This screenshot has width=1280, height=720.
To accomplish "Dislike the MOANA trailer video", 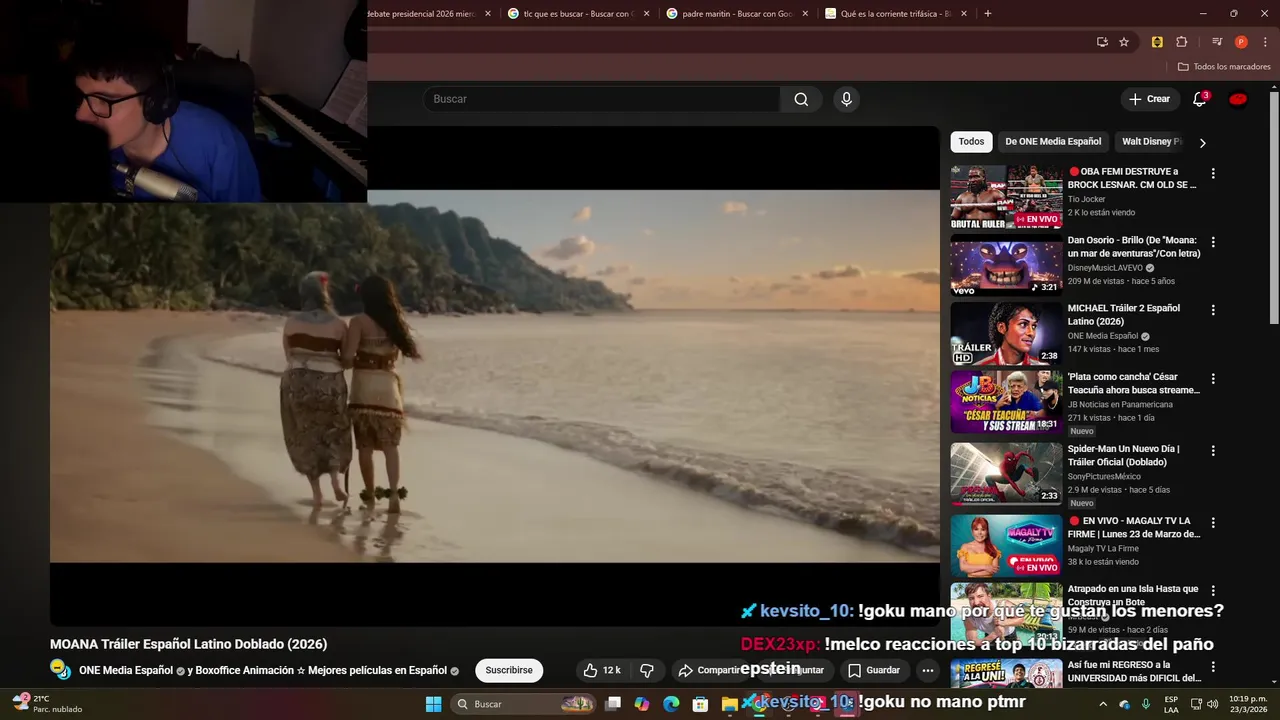I will tap(647, 670).
